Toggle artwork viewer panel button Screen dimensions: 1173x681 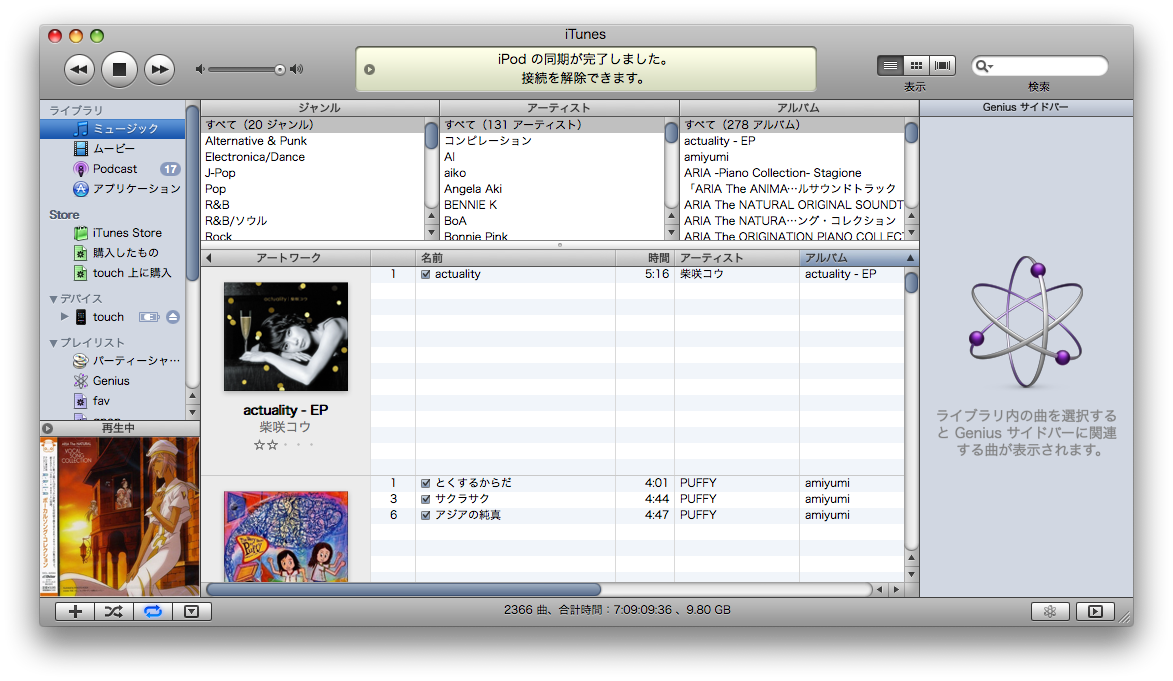click(192, 611)
